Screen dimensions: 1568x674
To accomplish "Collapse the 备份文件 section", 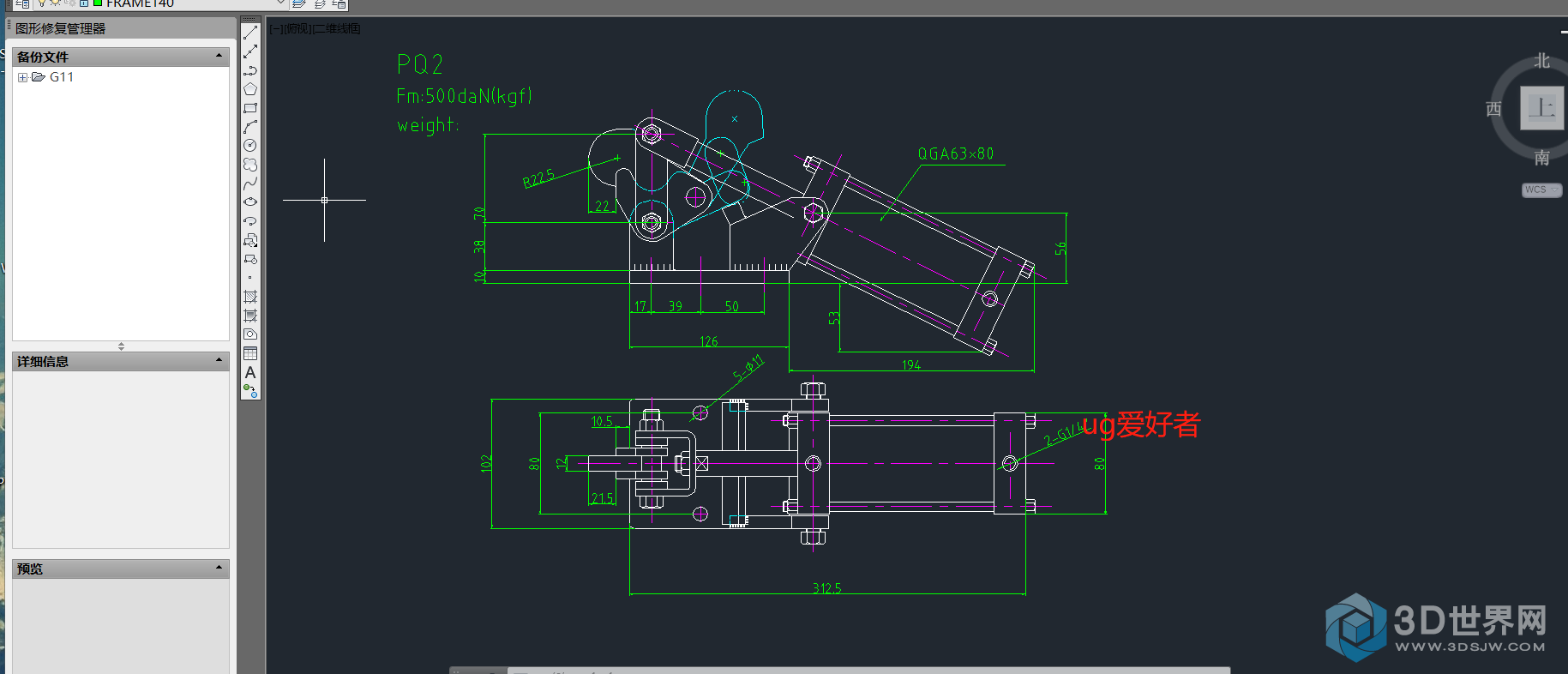I will [x=219, y=56].
